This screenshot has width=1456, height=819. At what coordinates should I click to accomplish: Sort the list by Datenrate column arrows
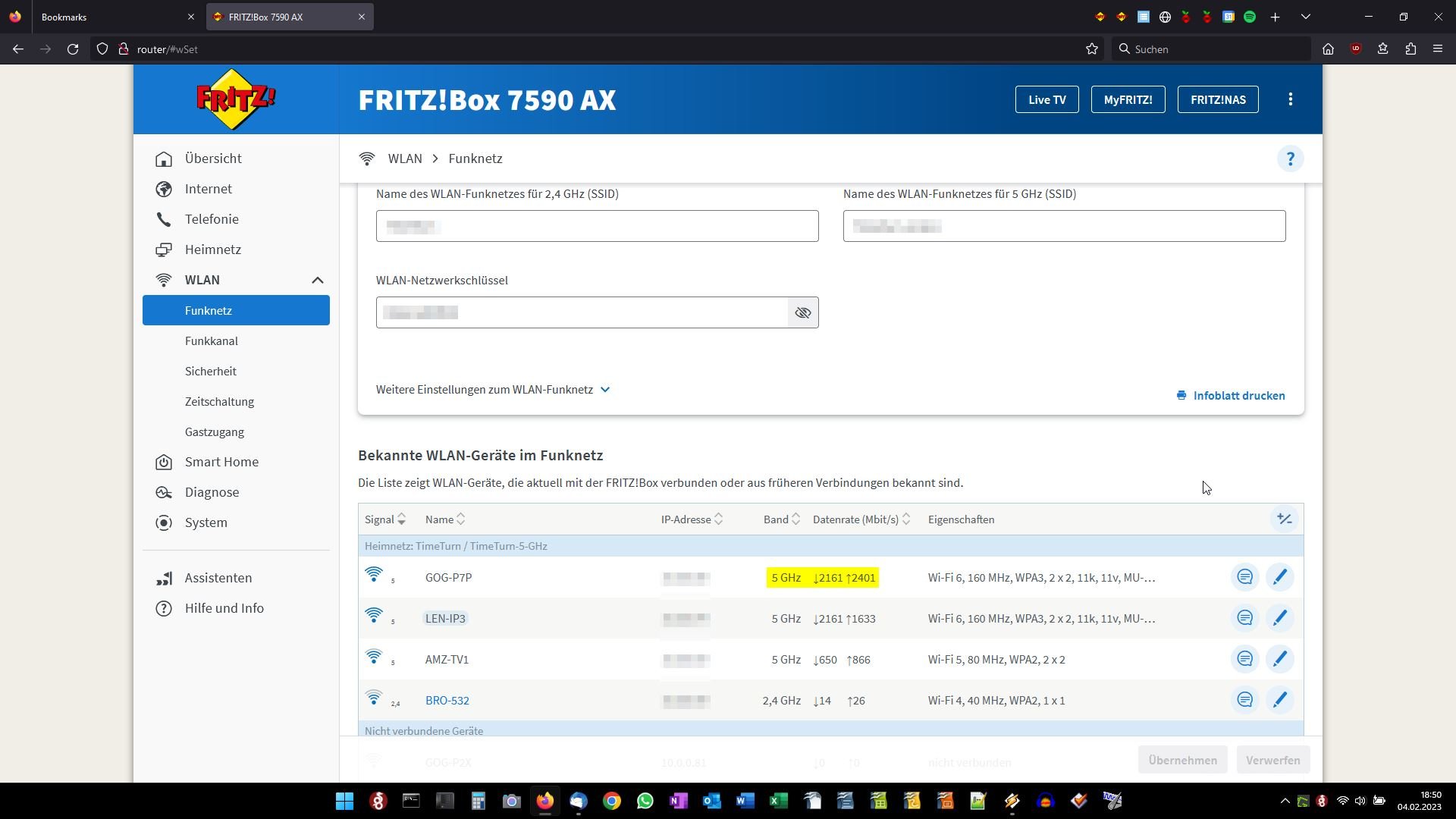coord(905,519)
